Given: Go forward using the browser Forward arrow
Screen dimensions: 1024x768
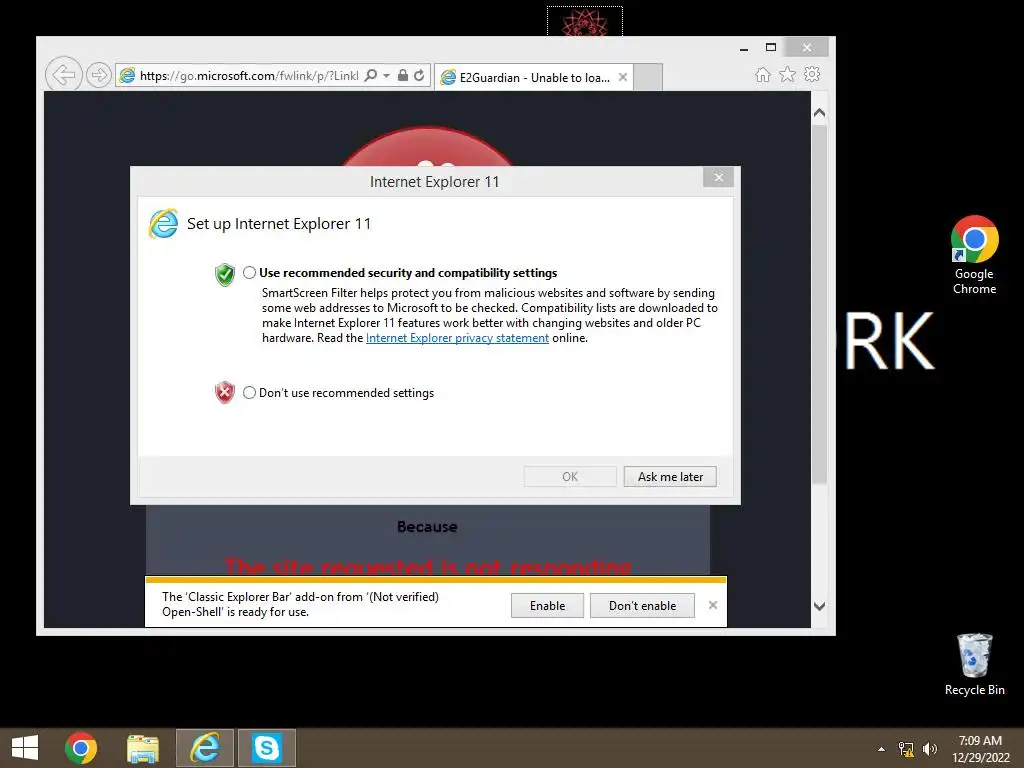Looking at the screenshot, I should (x=99, y=75).
